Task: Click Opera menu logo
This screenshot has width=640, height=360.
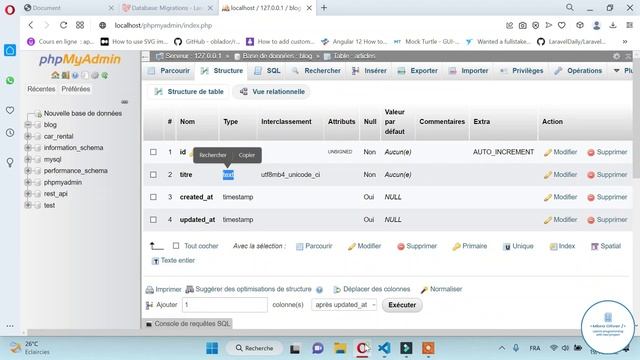Action: tap(10, 9)
